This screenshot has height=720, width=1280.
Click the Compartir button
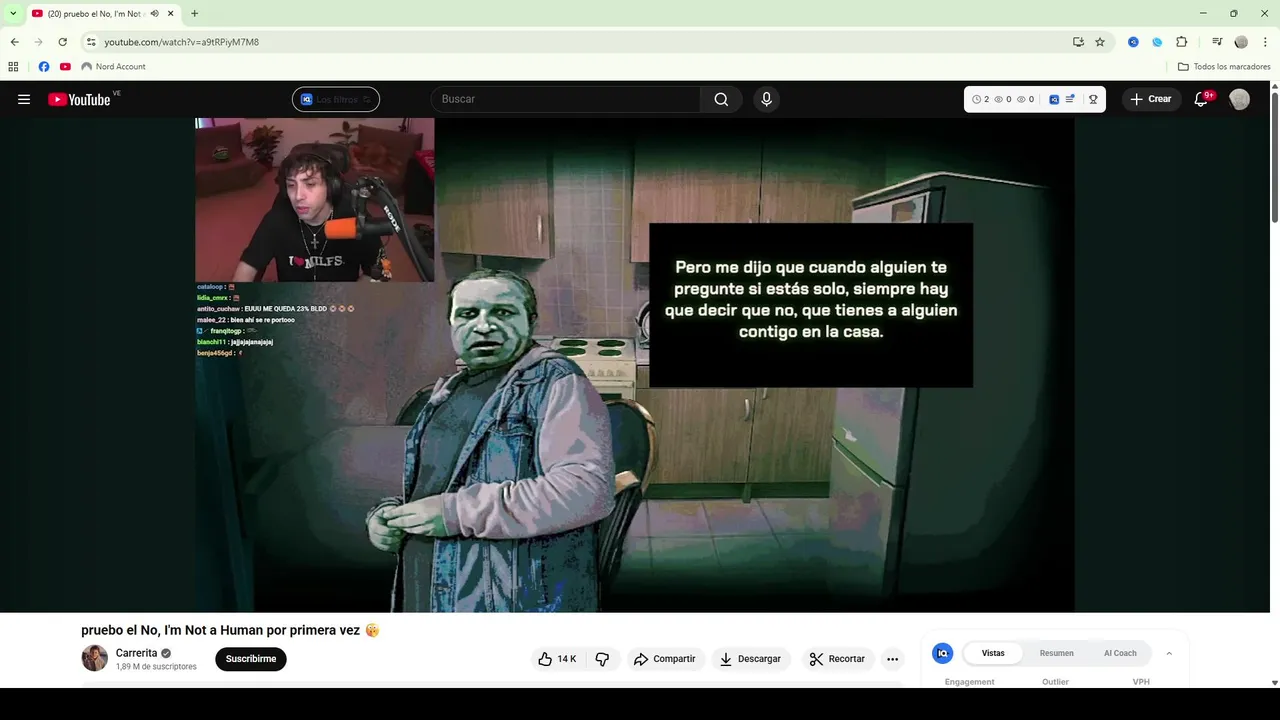tap(665, 659)
